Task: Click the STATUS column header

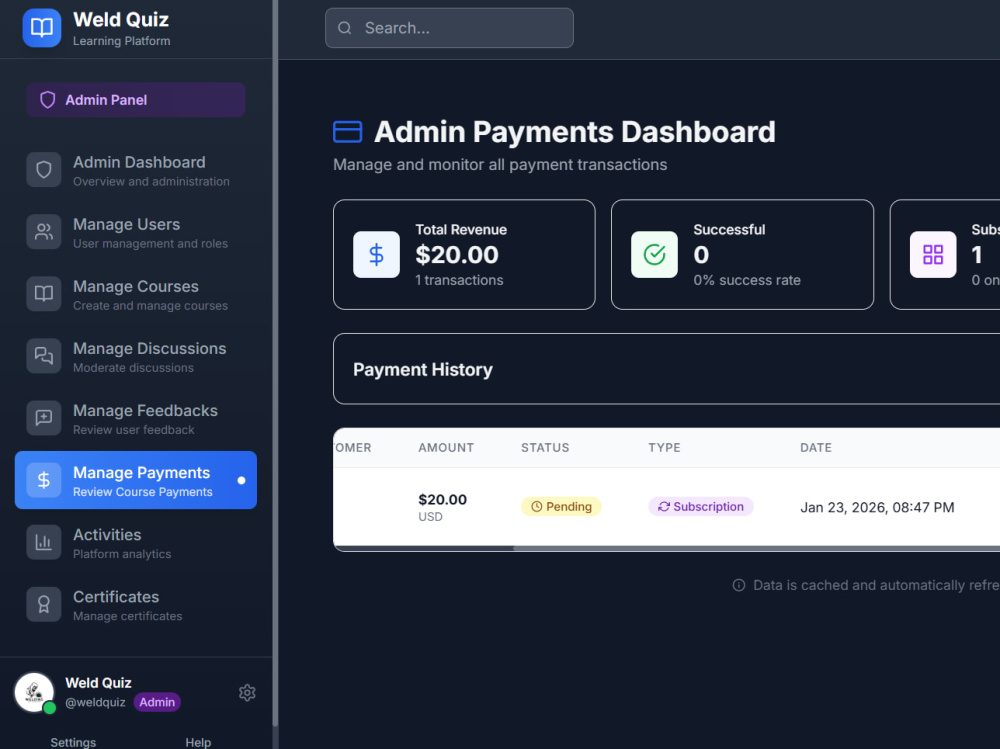Action: [545, 448]
